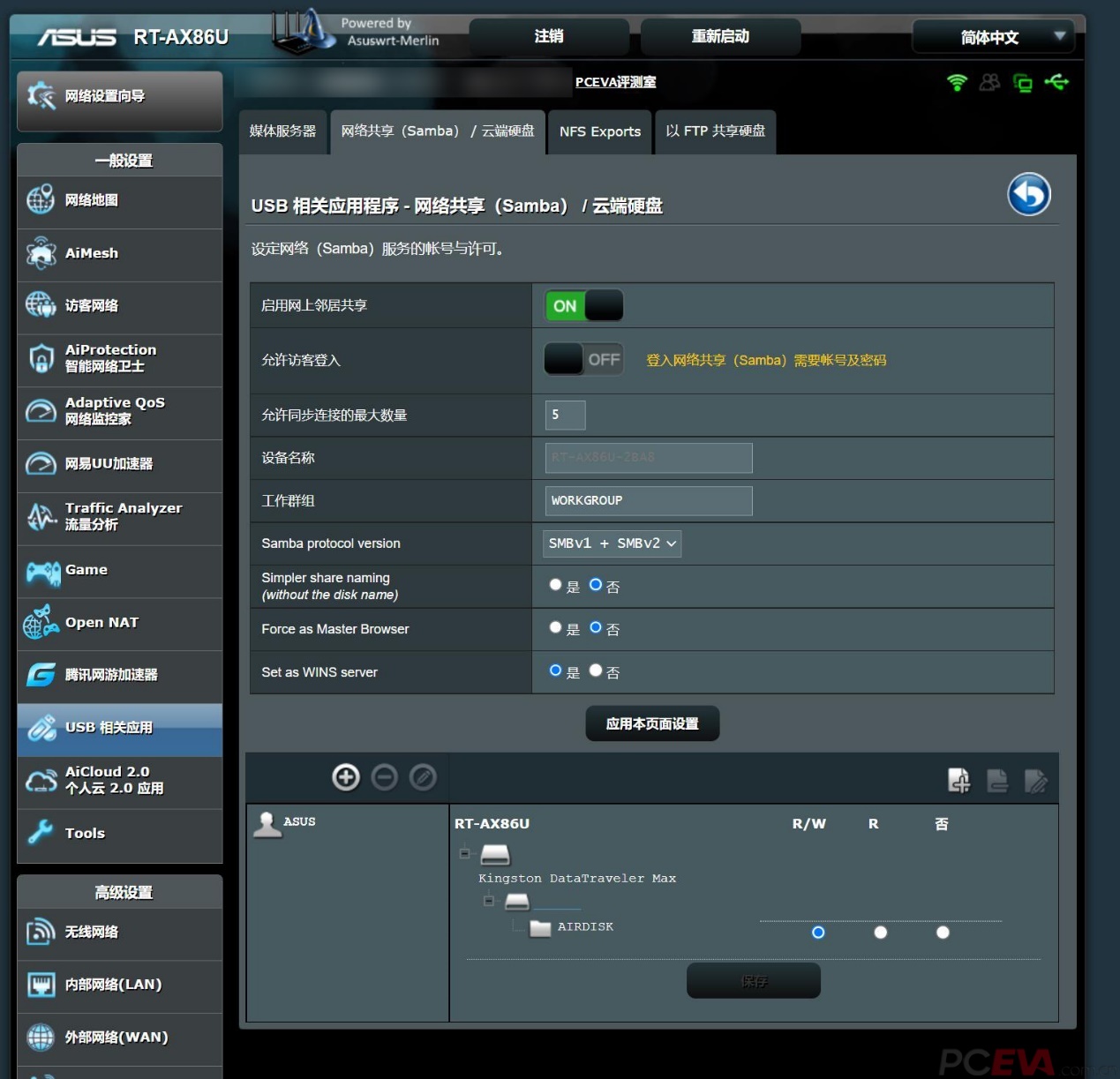The image size is (1120, 1079).
Task: Click the USB device status icon
Action: coord(1057,83)
